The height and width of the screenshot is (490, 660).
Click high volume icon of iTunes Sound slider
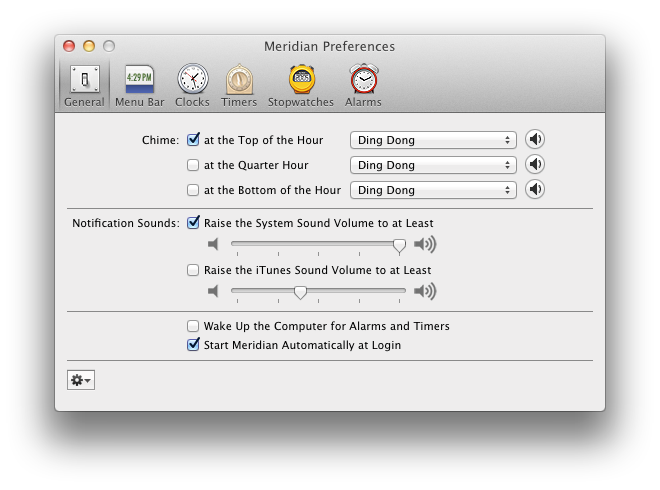point(425,291)
